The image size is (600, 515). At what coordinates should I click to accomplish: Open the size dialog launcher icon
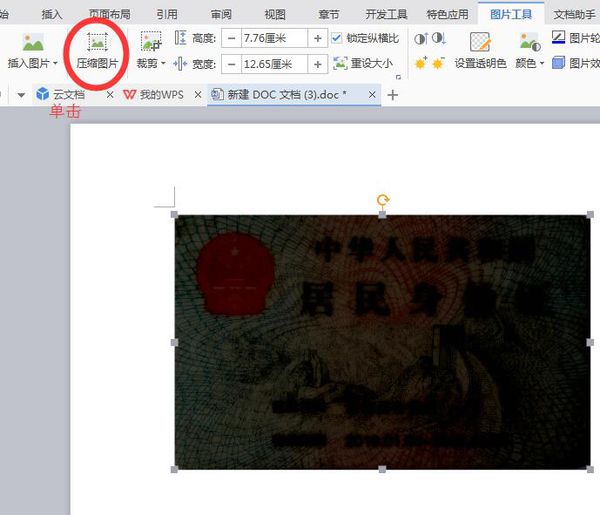398,77
